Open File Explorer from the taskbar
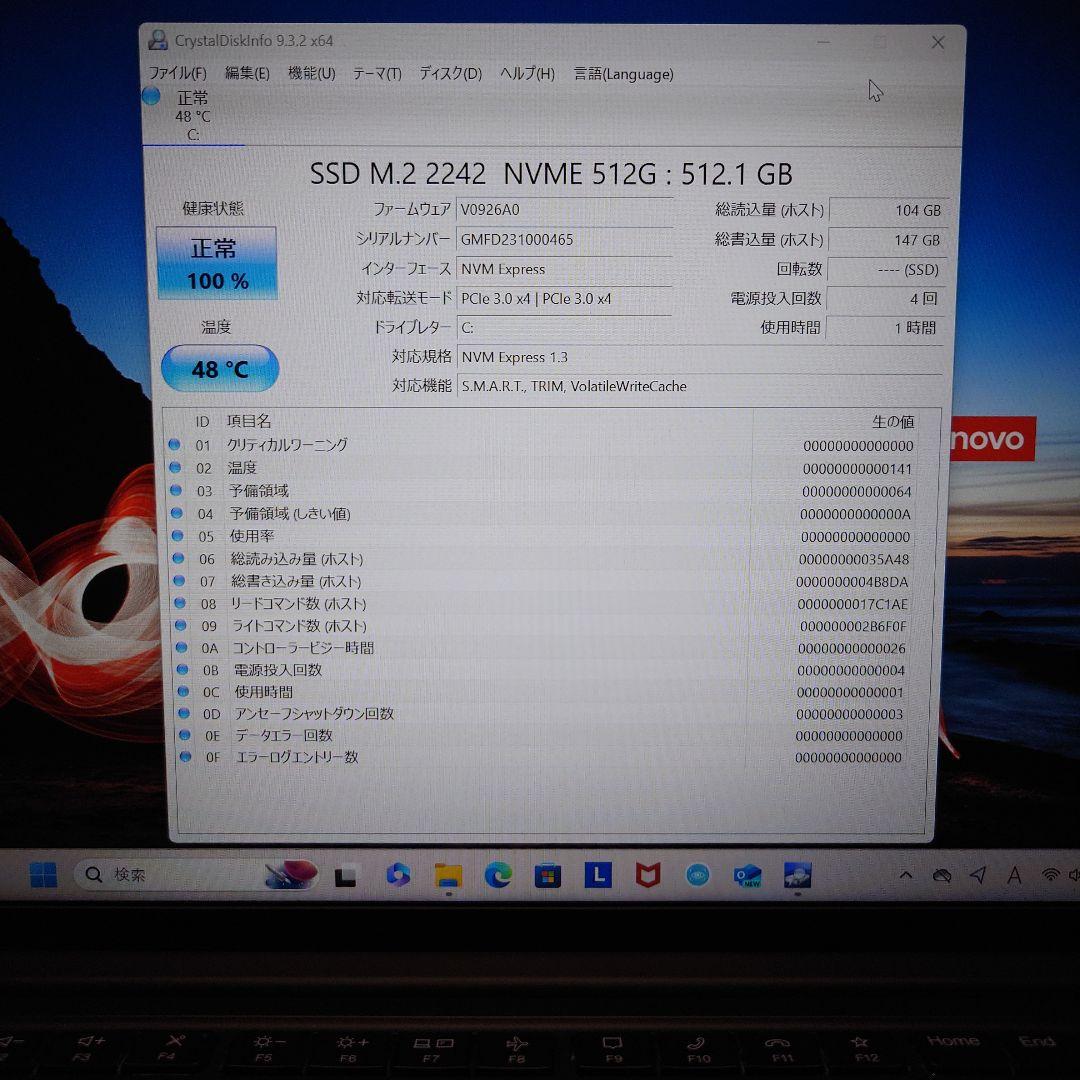The height and width of the screenshot is (1080, 1080). tap(448, 876)
